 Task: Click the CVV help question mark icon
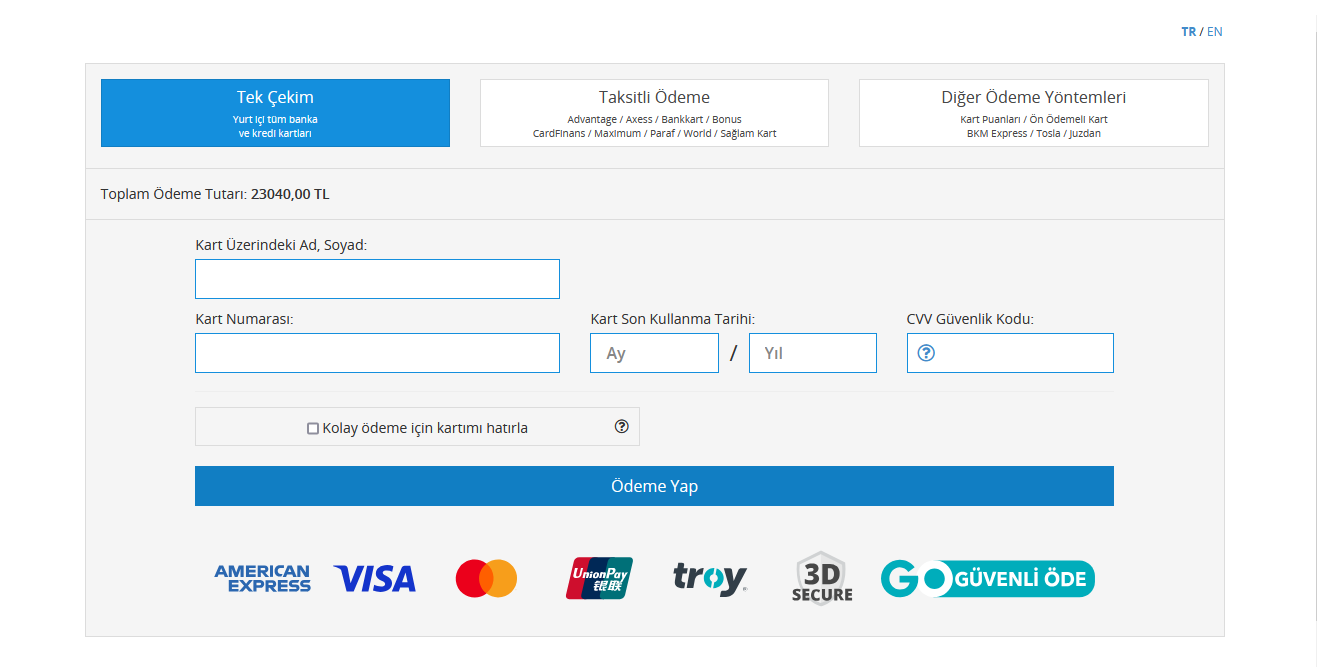click(x=926, y=353)
